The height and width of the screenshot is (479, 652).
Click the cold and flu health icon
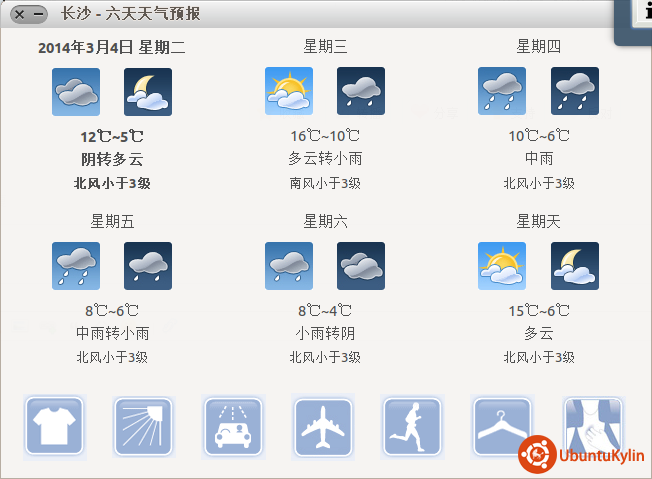(592, 427)
